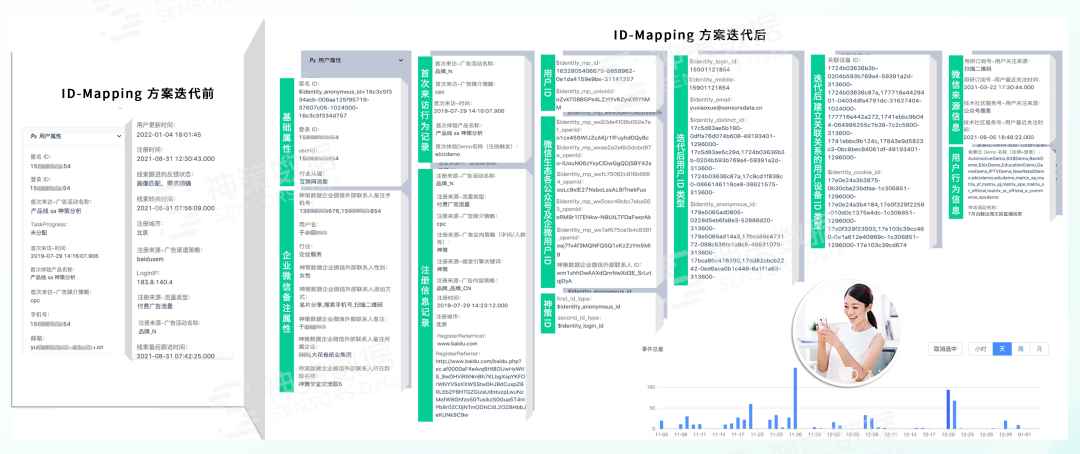Click the $identity_login_id value under second_id_type
The height and width of the screenshot is (454, 1080).
[x=580, y=325]
